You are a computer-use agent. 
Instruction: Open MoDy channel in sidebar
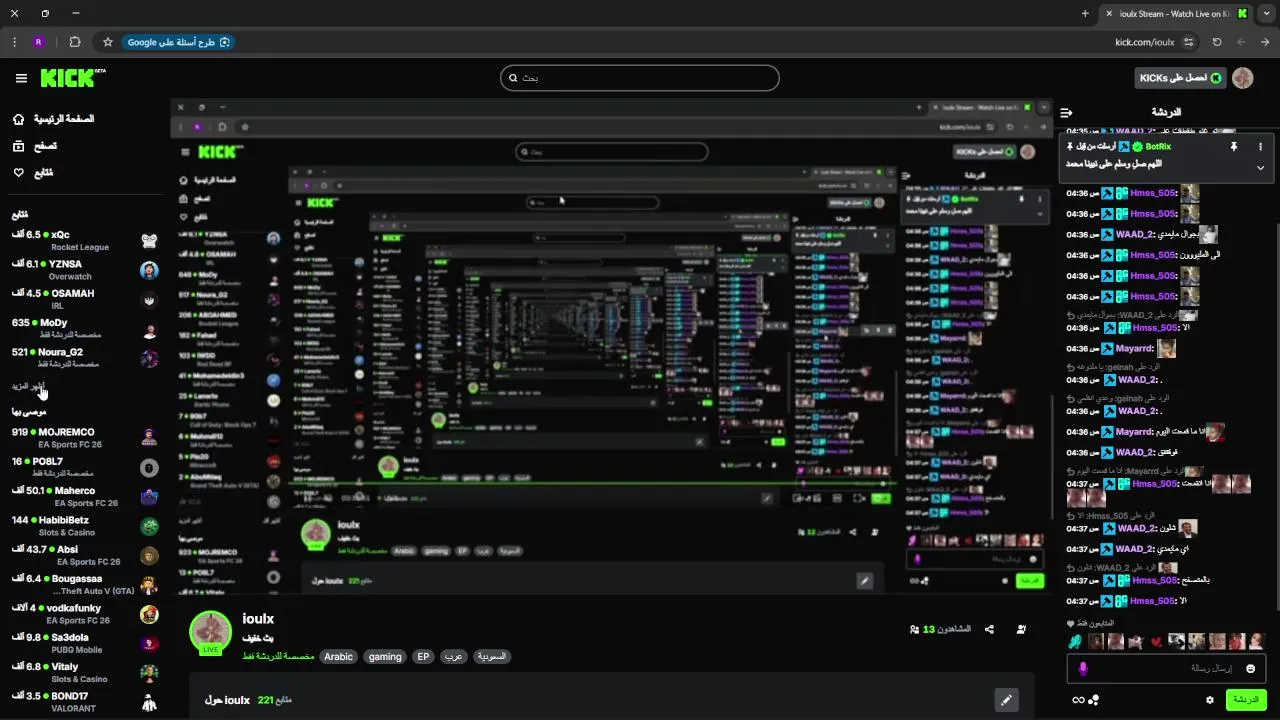point(85,329)
